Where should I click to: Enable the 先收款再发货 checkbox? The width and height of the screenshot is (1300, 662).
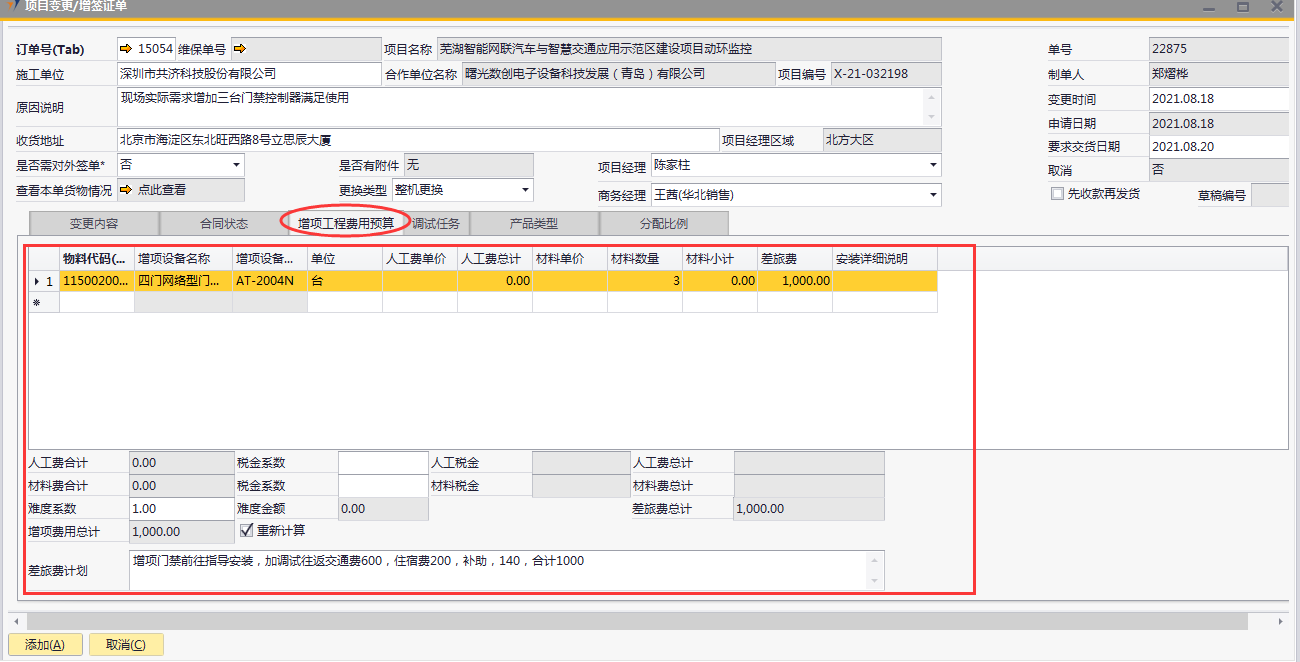coord(1057,194)
